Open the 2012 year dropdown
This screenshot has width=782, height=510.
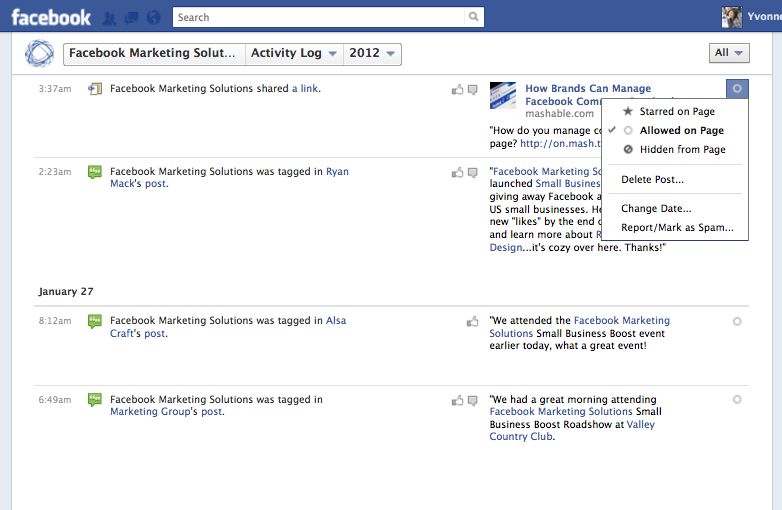click(372, 53)
